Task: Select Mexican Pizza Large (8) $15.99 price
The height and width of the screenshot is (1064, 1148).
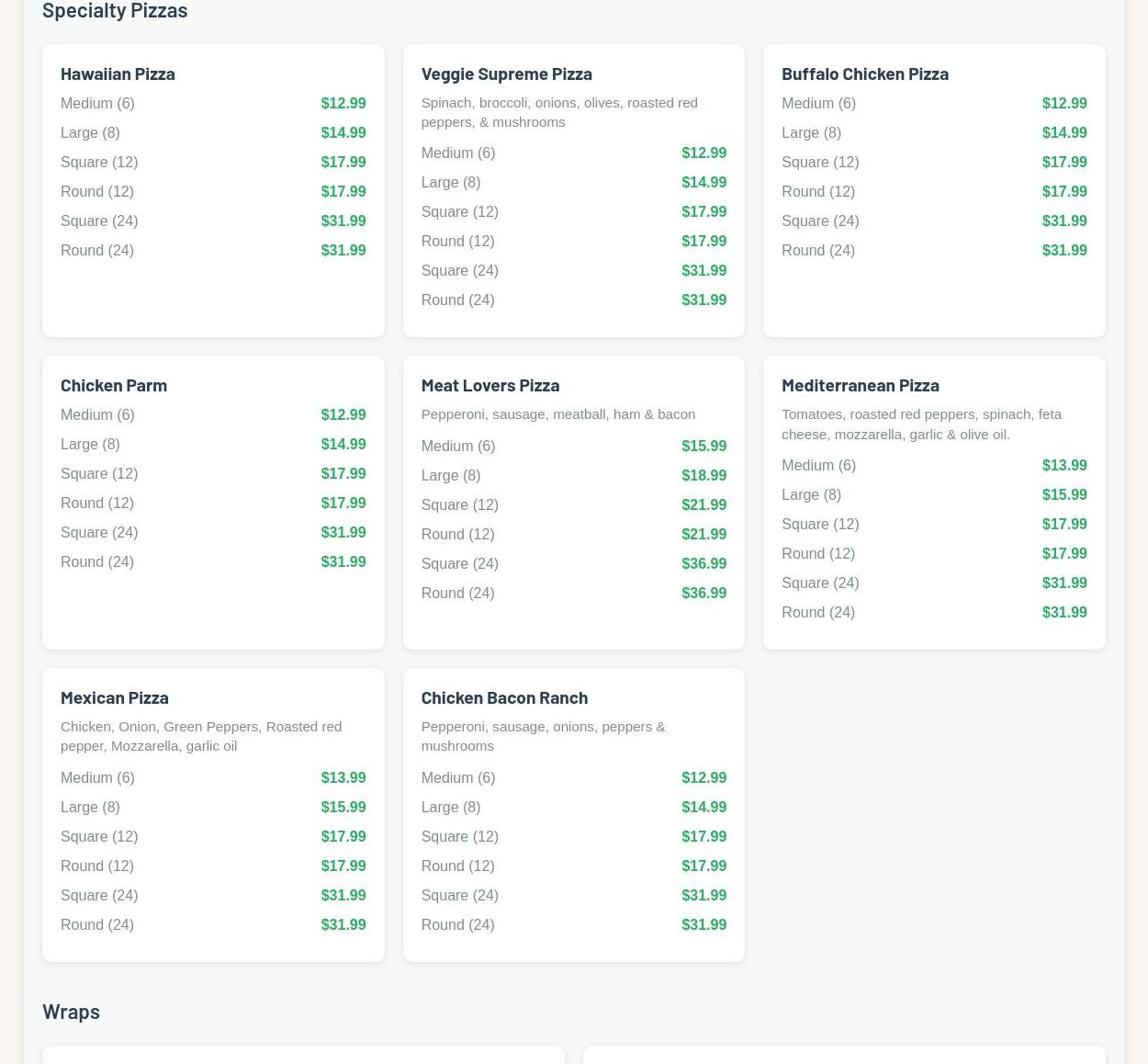Action: (343, 807)
